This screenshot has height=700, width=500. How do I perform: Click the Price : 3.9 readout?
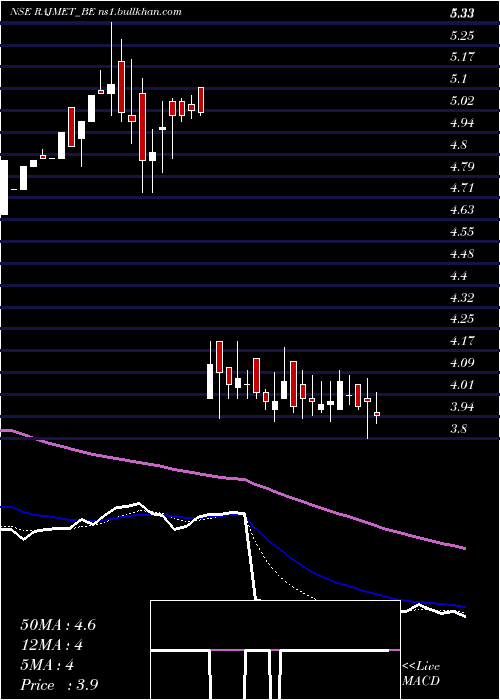(x=59, y=685)
